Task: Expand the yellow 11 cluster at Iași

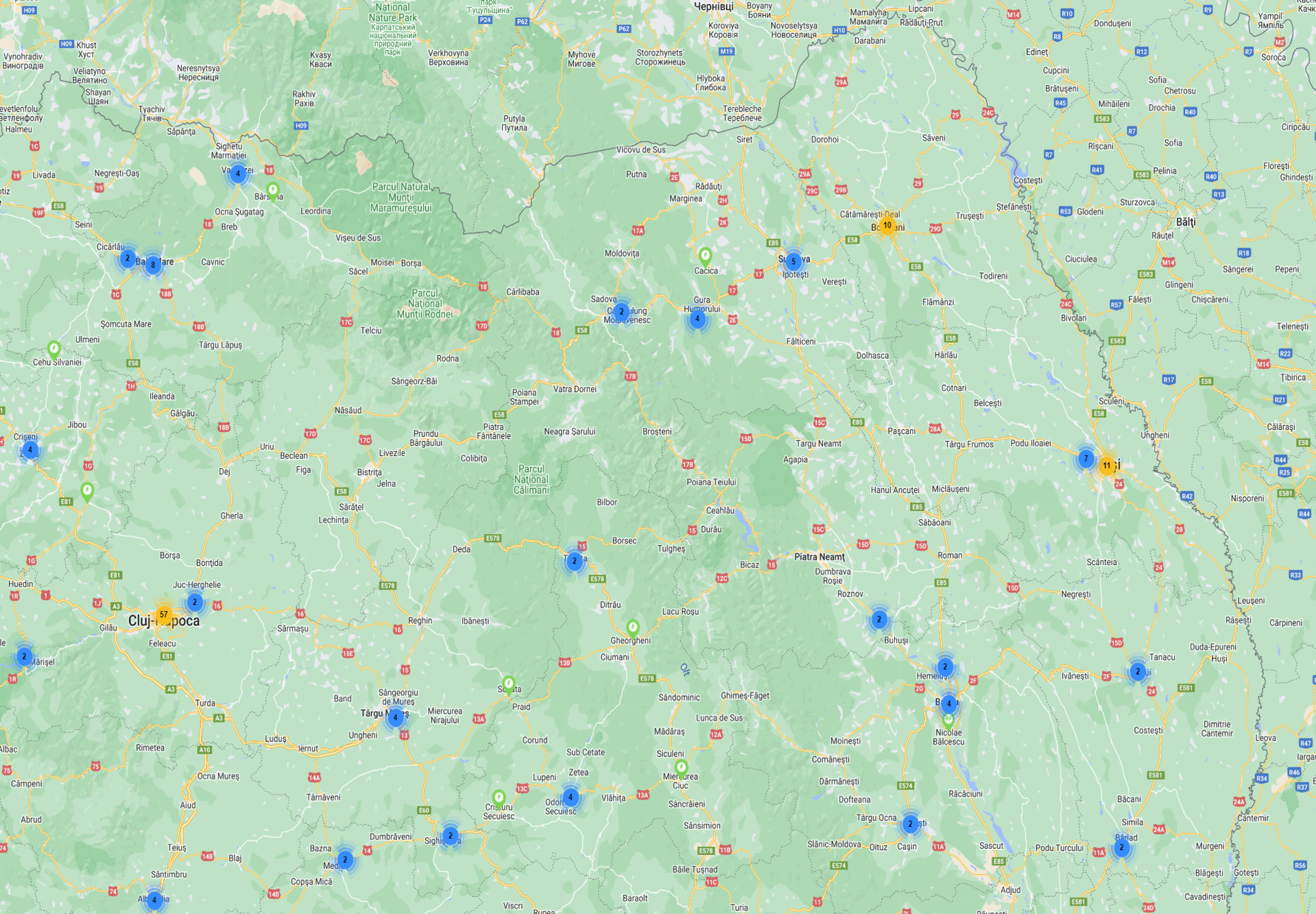Action: 1106,466
